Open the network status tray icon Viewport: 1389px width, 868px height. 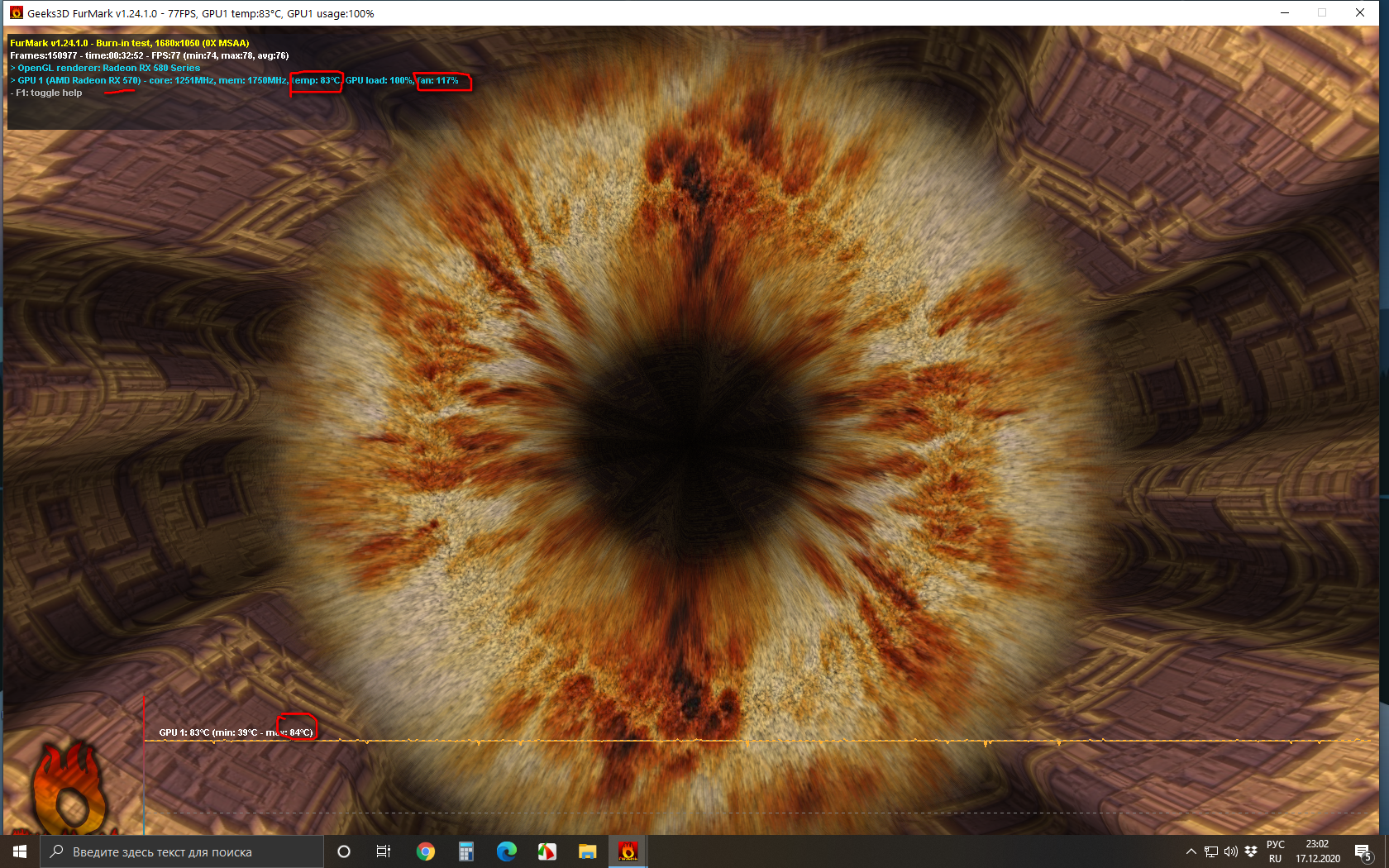tap(1210, 851)
